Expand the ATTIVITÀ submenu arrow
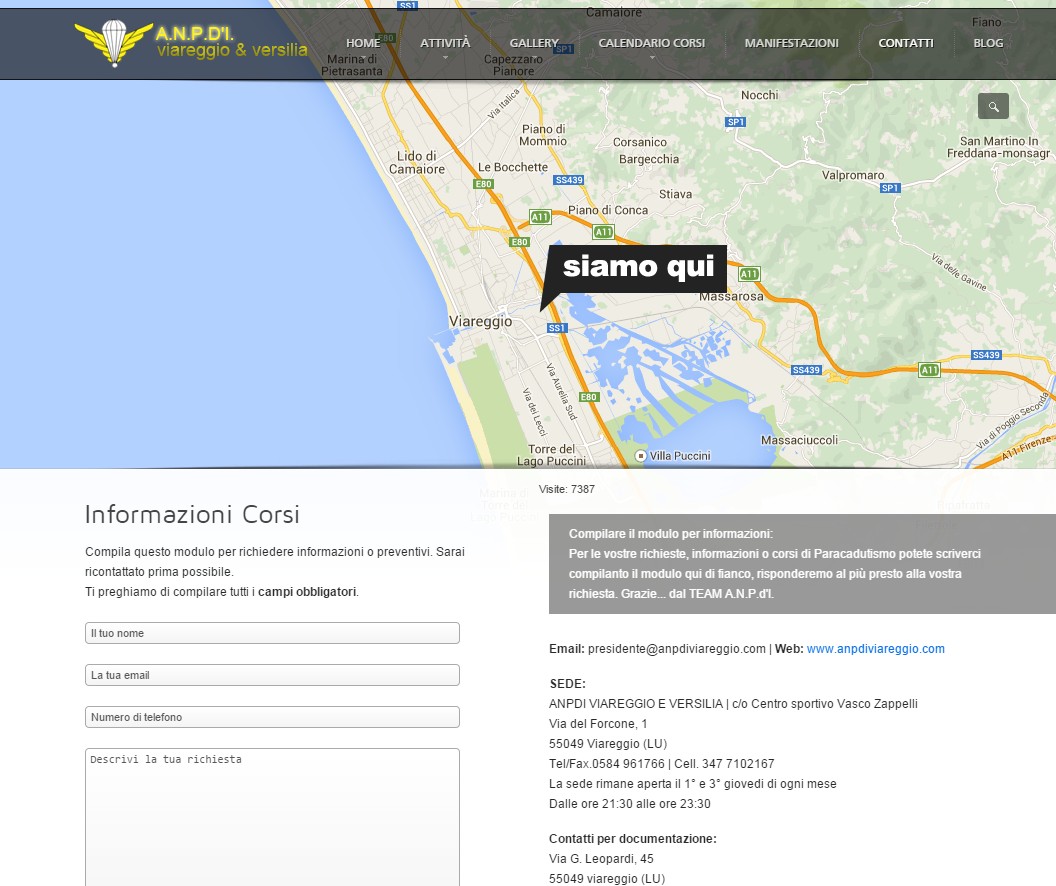Screen dimensions: 1056x886 coord(445,58)
